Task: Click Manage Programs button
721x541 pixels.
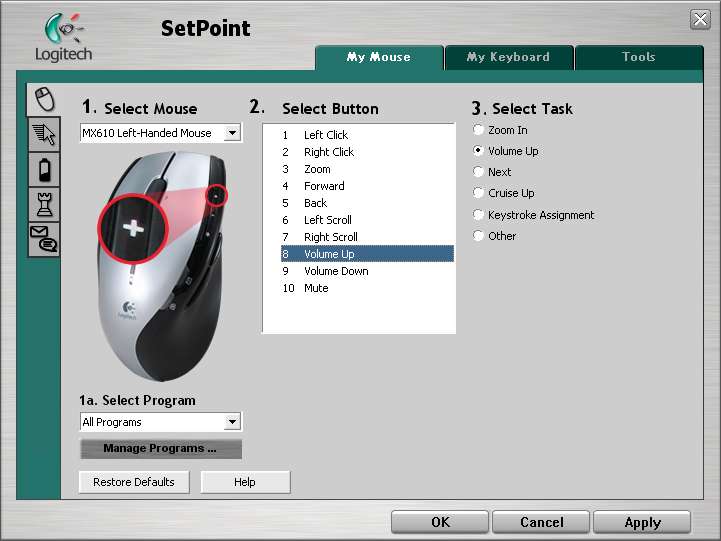Action: point(160,449)
